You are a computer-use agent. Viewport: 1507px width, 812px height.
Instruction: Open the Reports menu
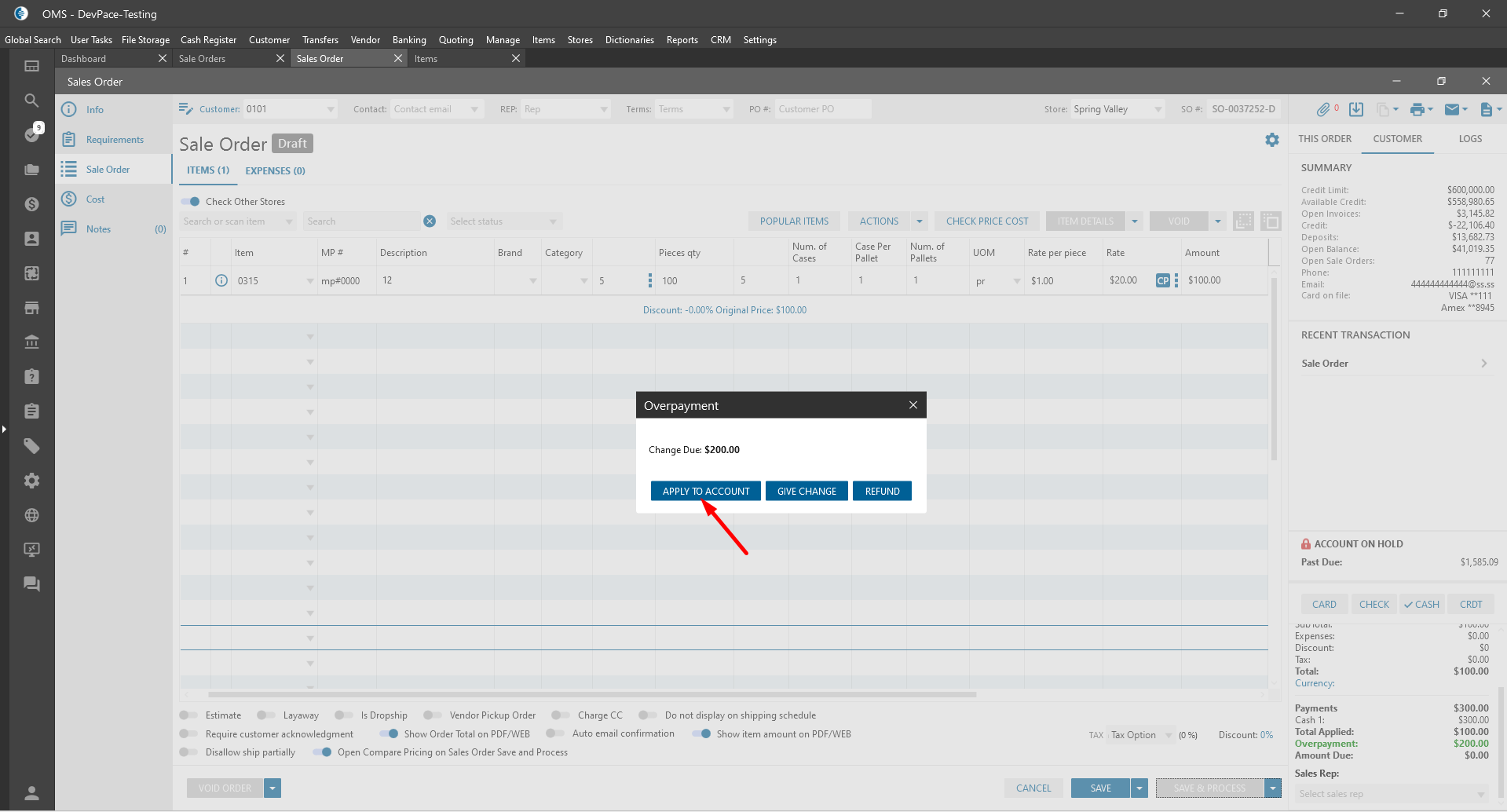[x=682, y=40]
